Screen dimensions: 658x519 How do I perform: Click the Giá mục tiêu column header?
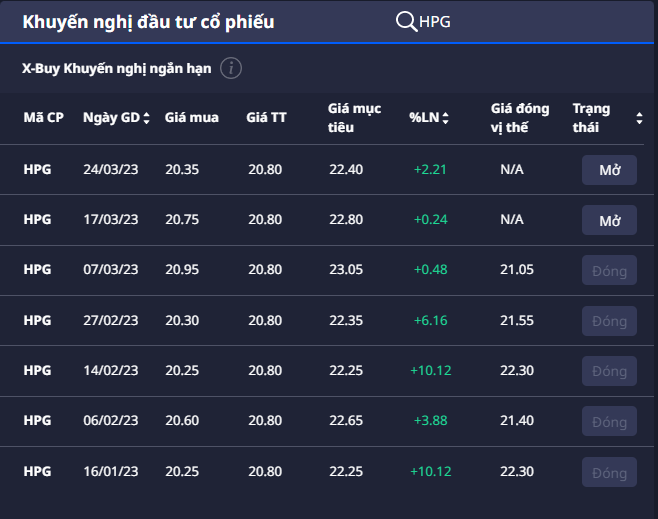click(348, 118)
